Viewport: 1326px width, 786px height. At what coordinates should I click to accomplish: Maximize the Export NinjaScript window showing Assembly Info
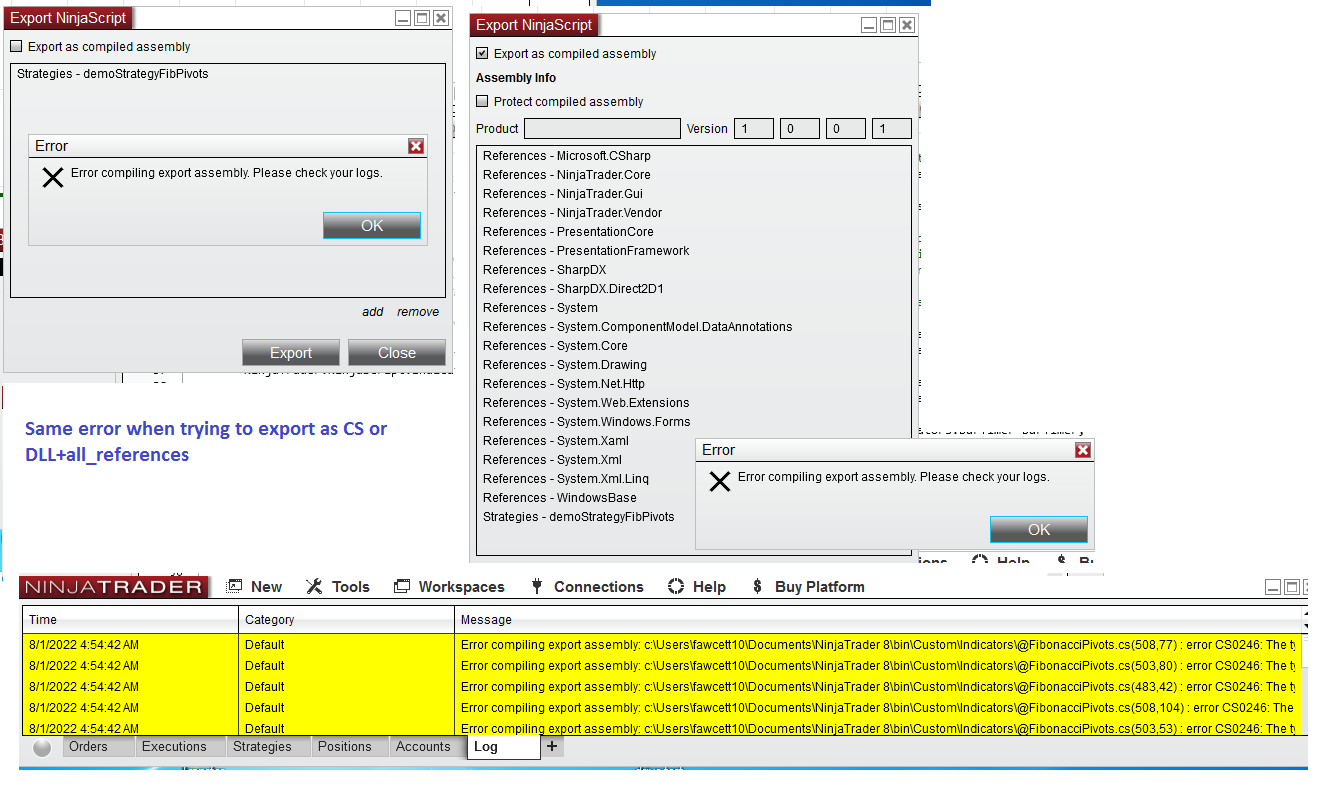[888, 26]
